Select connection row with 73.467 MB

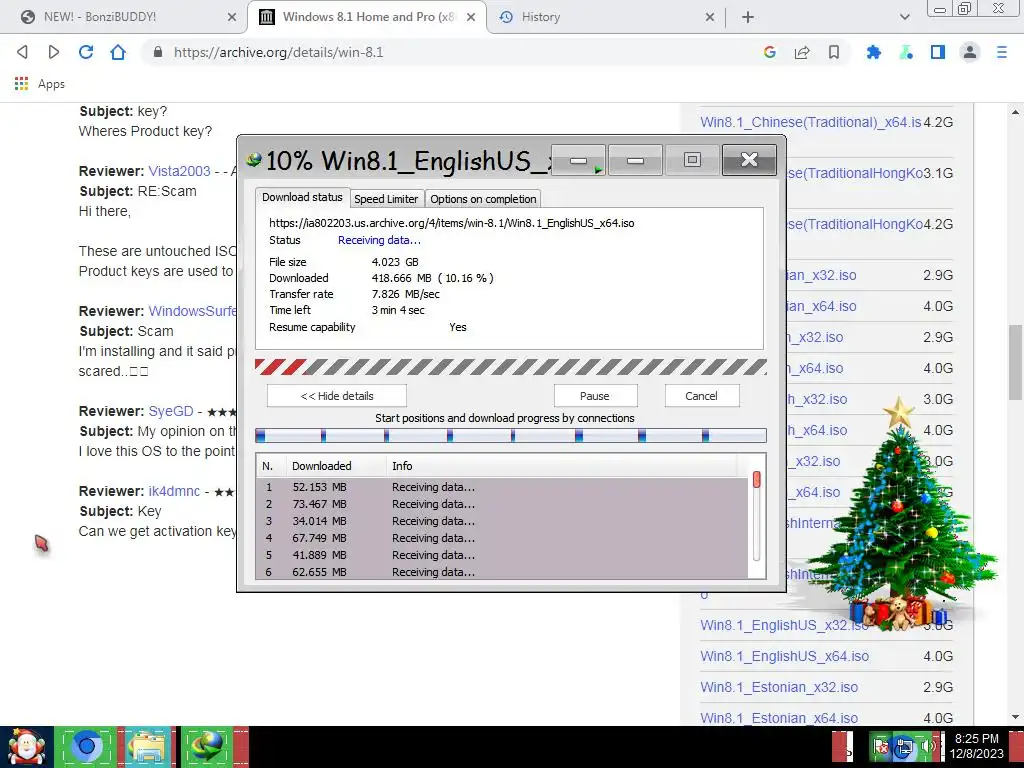(x=503, y=504)
